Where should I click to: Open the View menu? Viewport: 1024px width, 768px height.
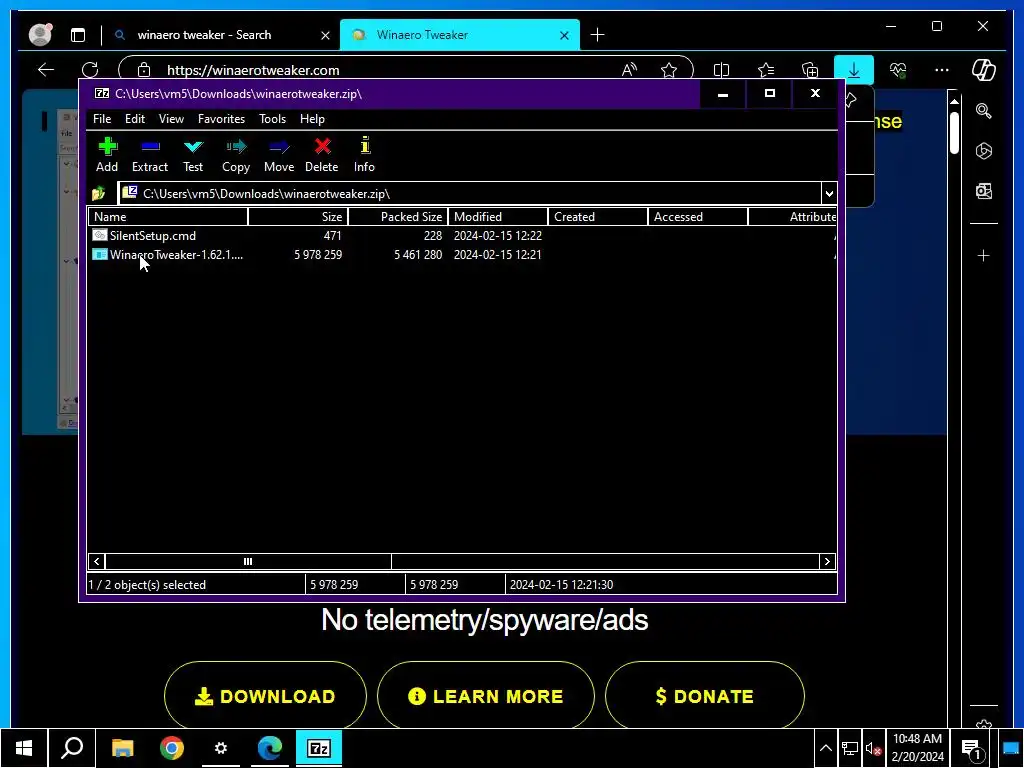[x=171, y=119]
